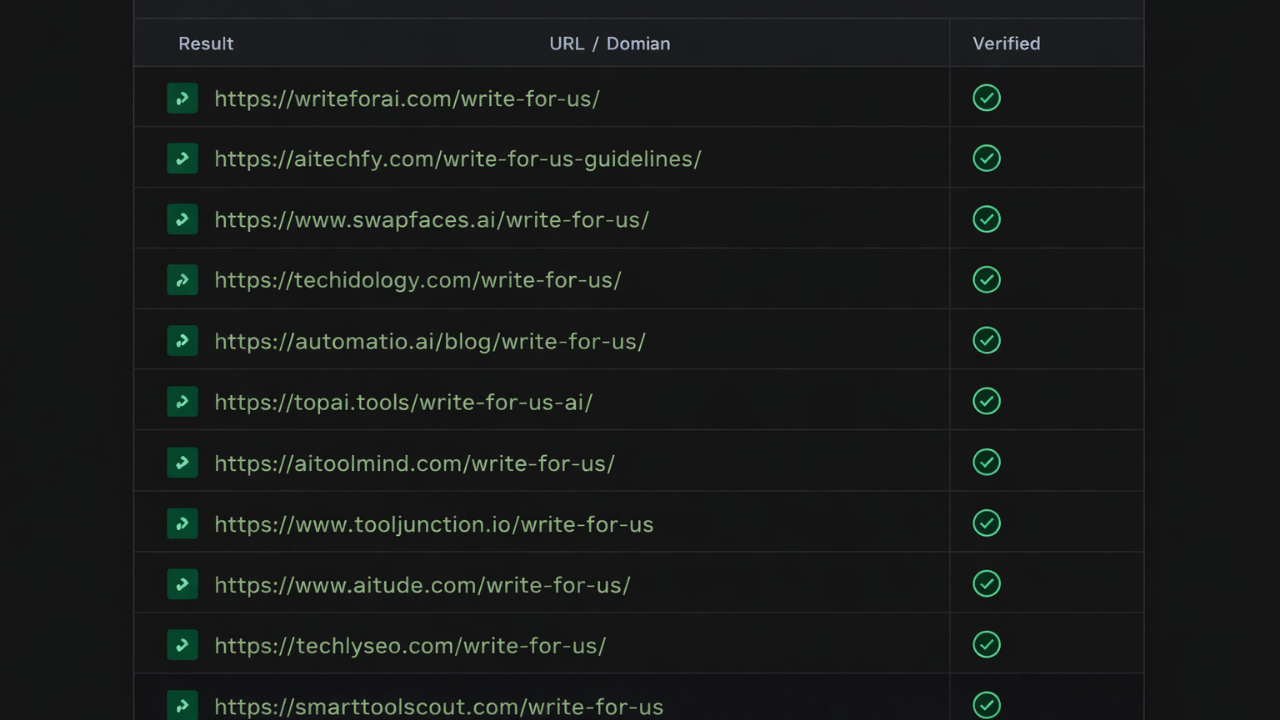Visit the tooljunction.io write-for-us URL

434,524
